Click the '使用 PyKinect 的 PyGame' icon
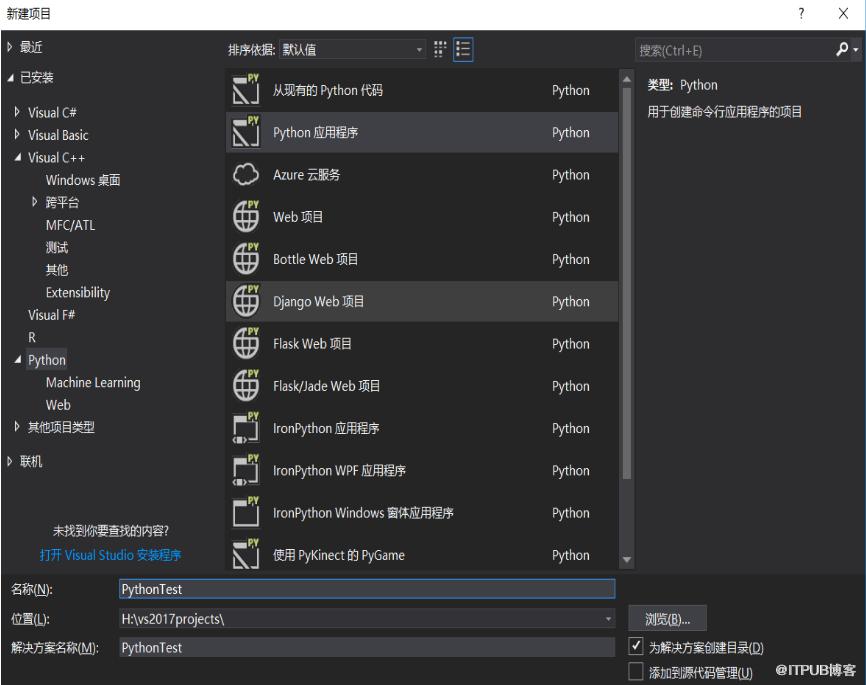Image resolution: width=866 pixels, height=685 pixels. click(x=246, y=555)
